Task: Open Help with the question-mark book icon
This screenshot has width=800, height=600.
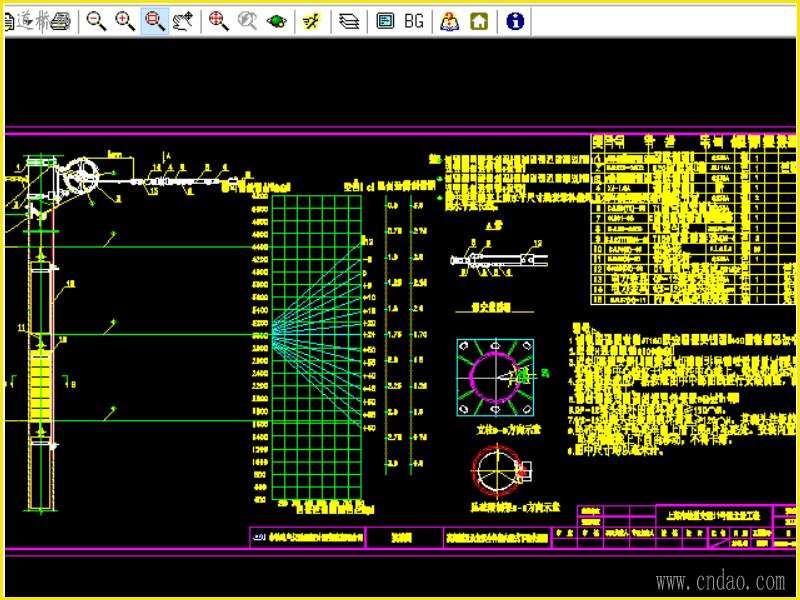Action: (x=449, y=21)
